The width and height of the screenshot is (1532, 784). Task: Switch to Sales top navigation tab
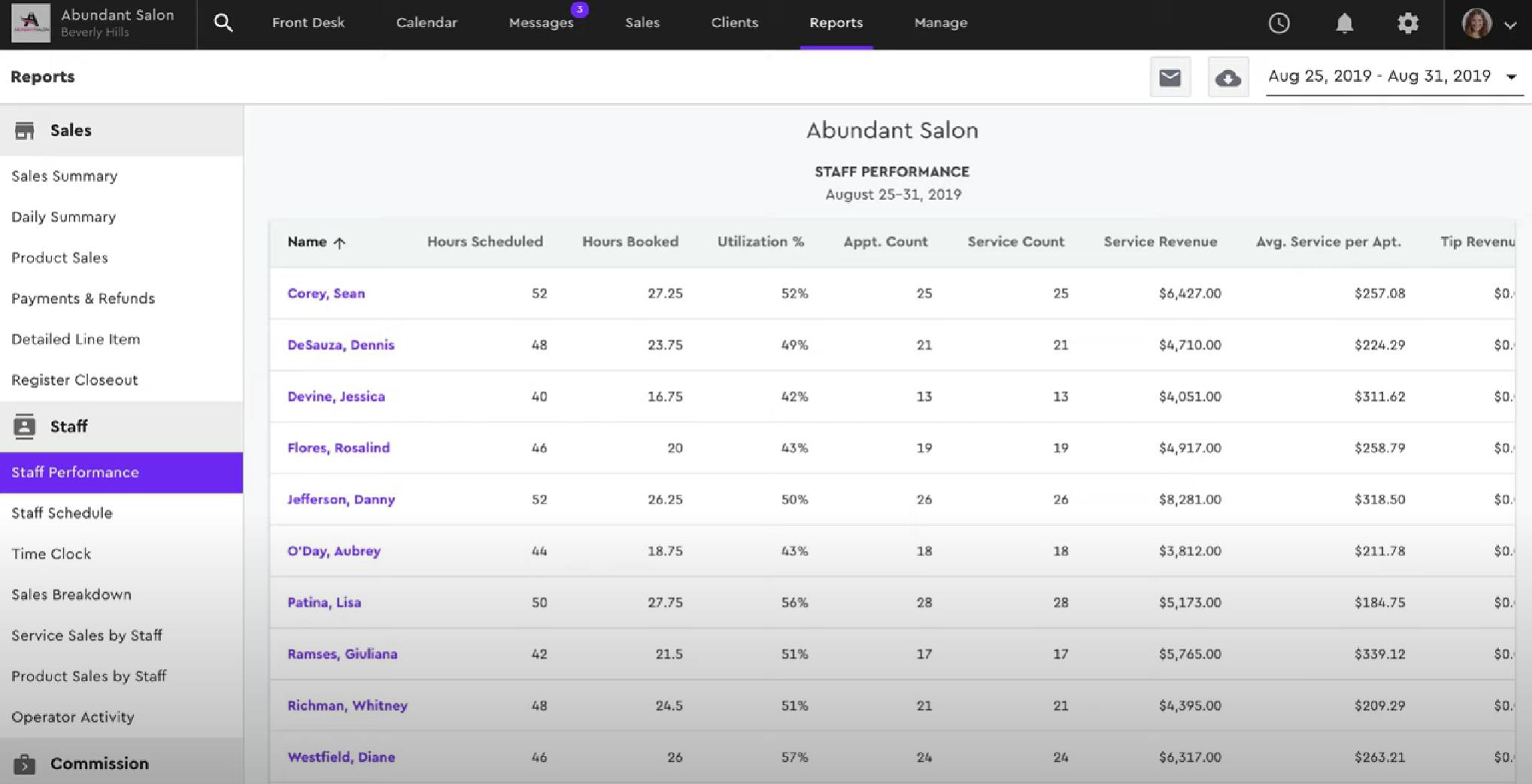click(x=642, y=23)
